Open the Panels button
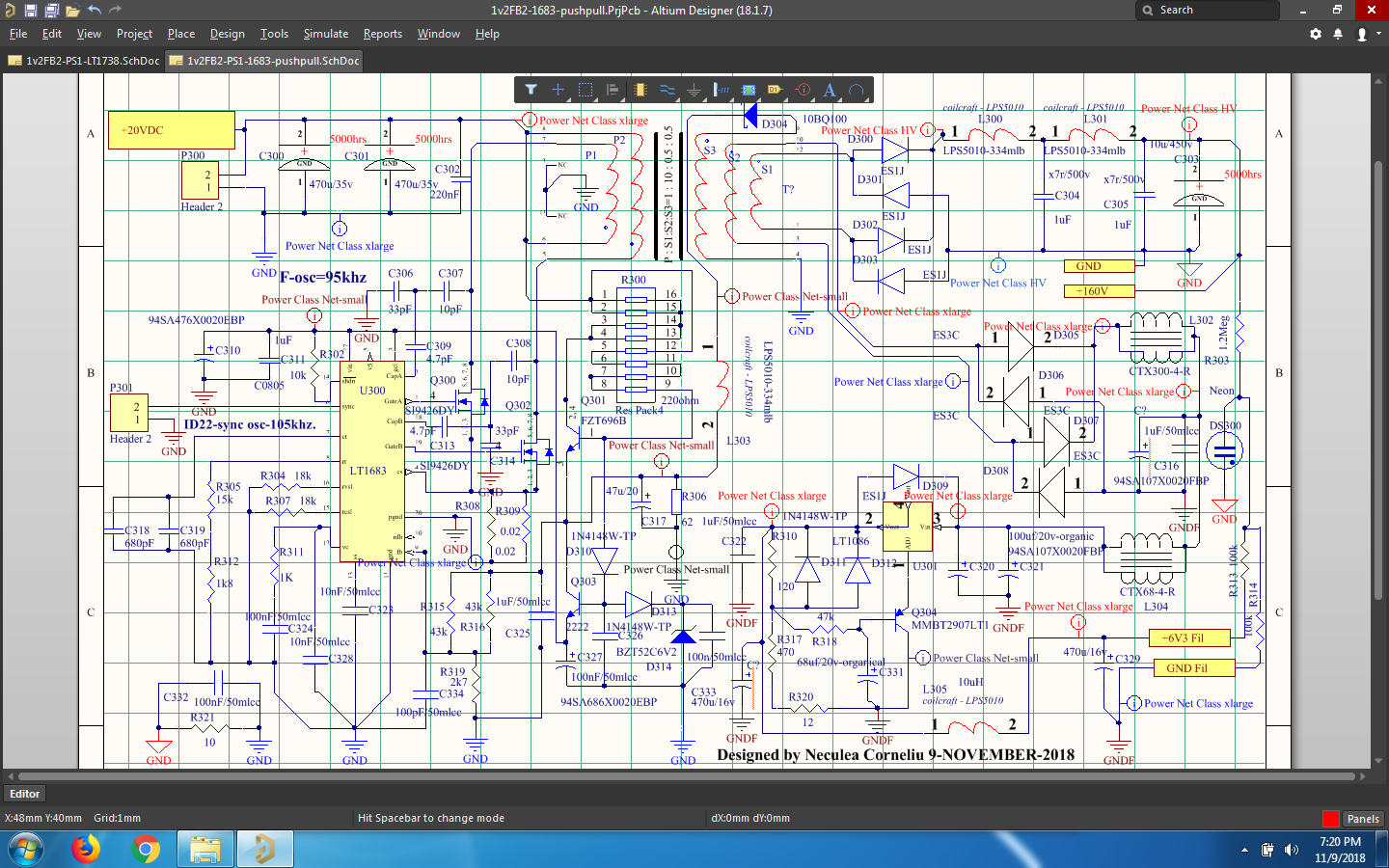The width and height of the screenshot is (1389, 868). pos(1363,819)
